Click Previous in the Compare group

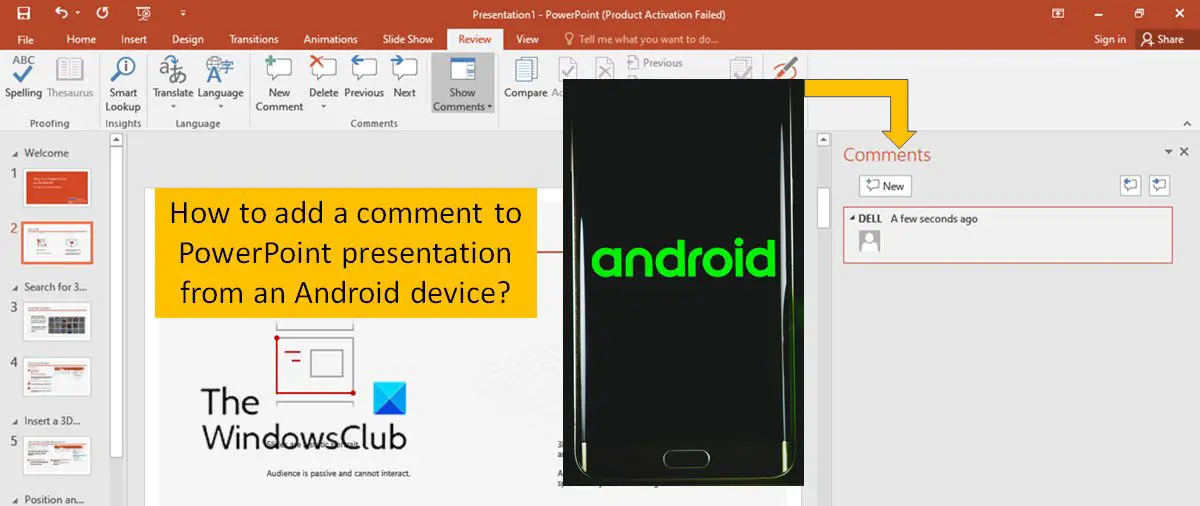[x=654, y=62]
